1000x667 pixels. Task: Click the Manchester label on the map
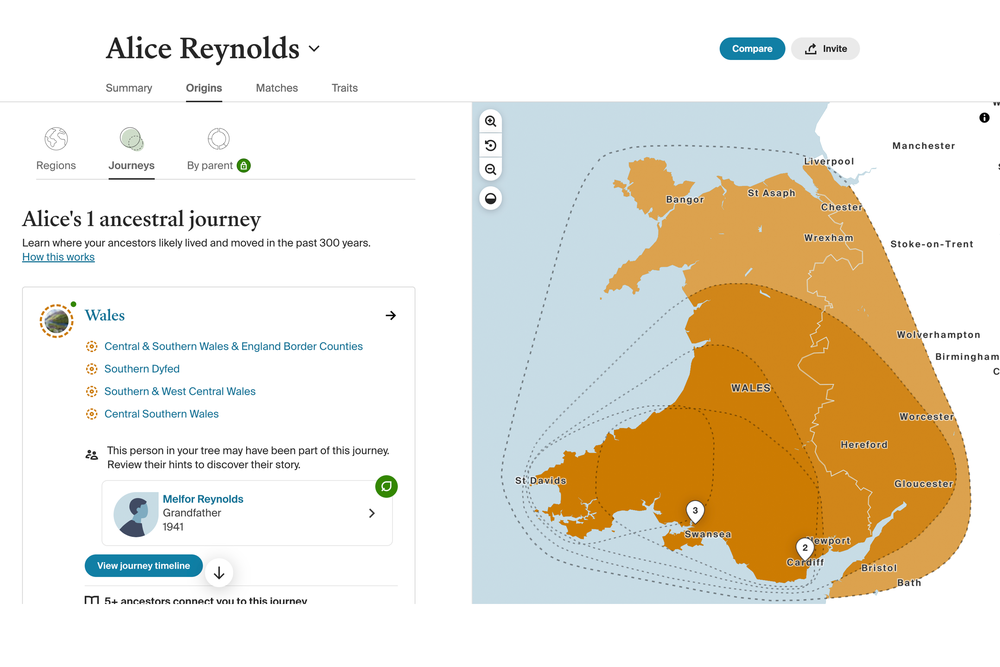click(x=923, y=146)
